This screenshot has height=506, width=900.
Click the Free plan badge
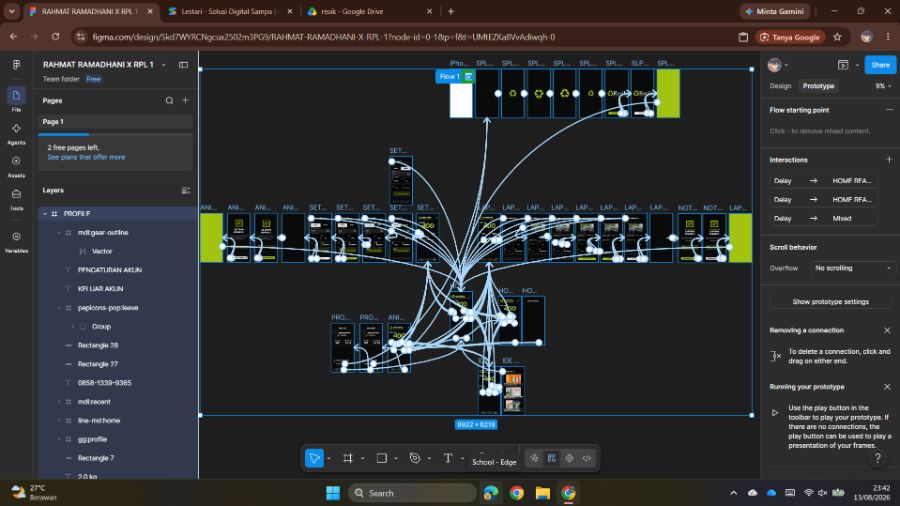(x=94, y=79)
